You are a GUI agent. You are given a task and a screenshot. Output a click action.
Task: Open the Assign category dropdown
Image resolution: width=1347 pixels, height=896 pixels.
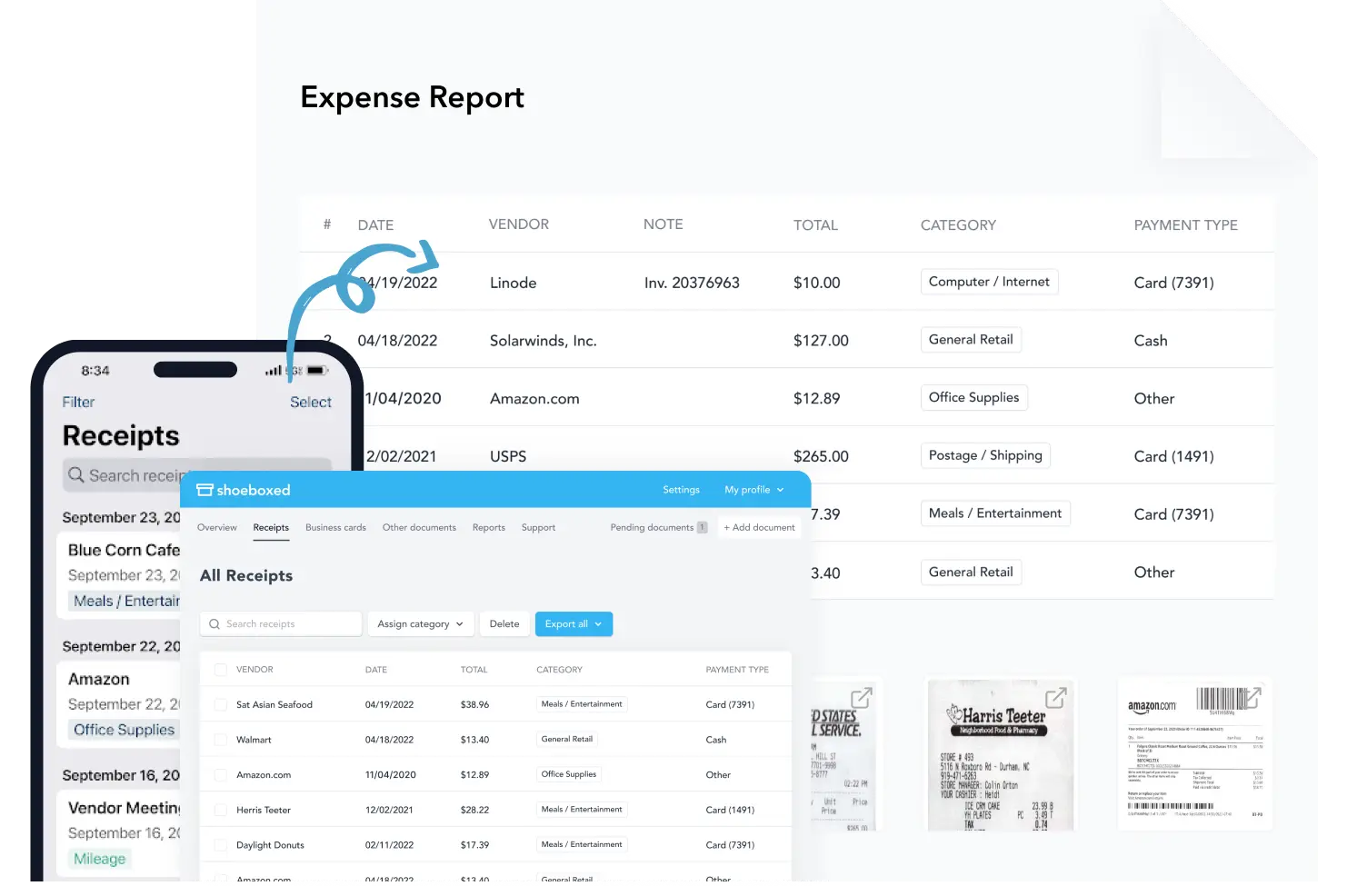pos(420,624)
